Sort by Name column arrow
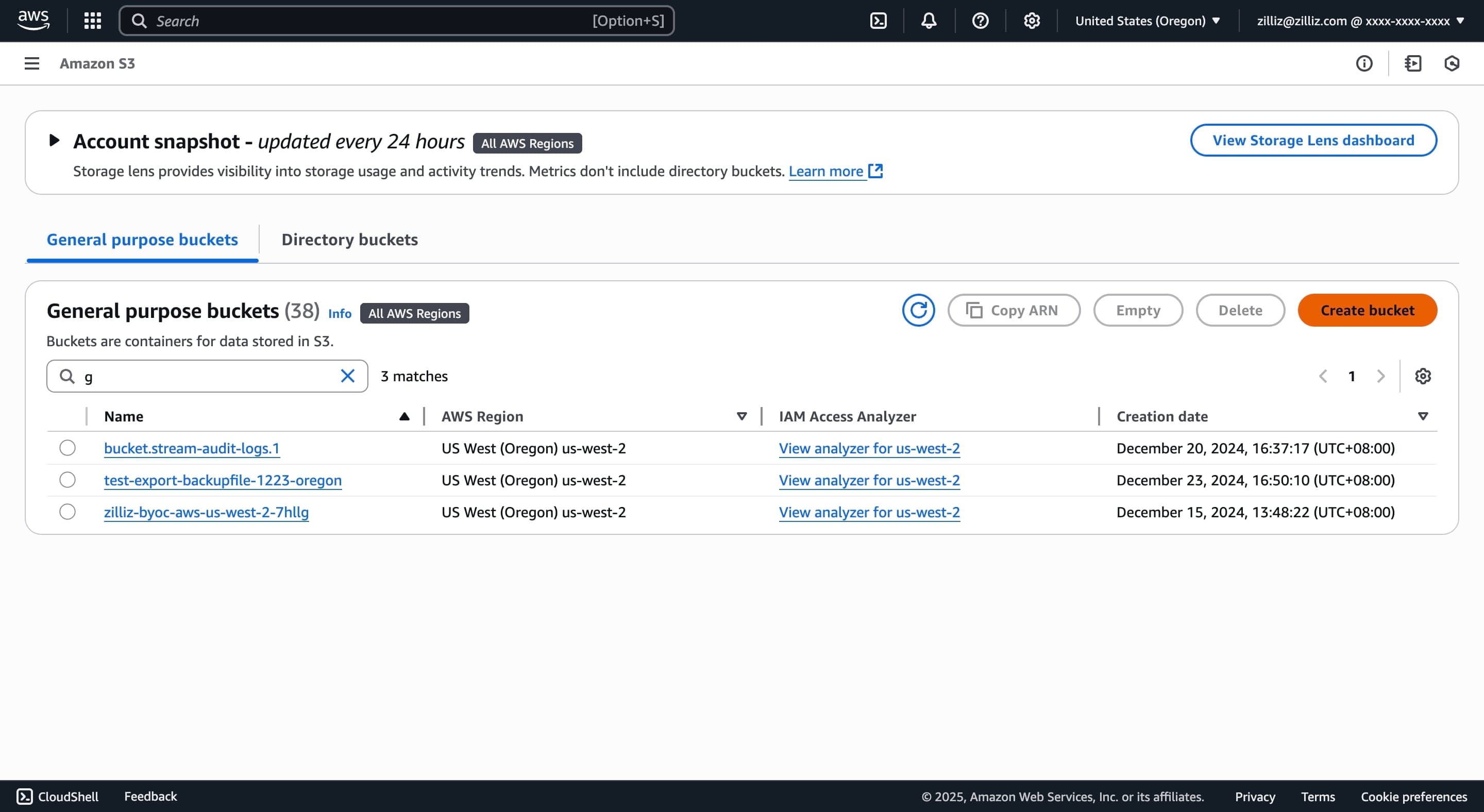The width and height of the screenshot is (1484, 812). point(404,416)
